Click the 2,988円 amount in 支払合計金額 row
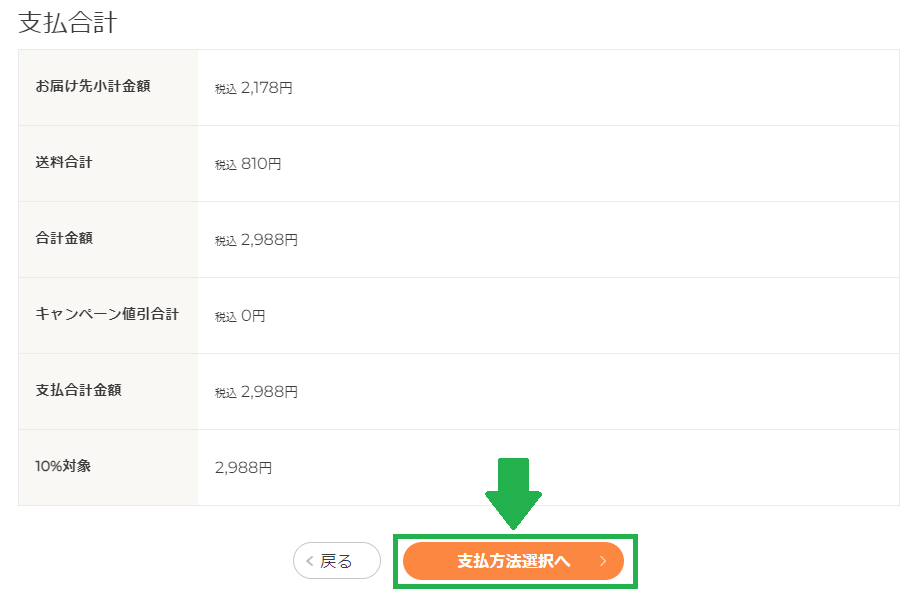Viewport: 924px width, 594px height. coord(269,392)
